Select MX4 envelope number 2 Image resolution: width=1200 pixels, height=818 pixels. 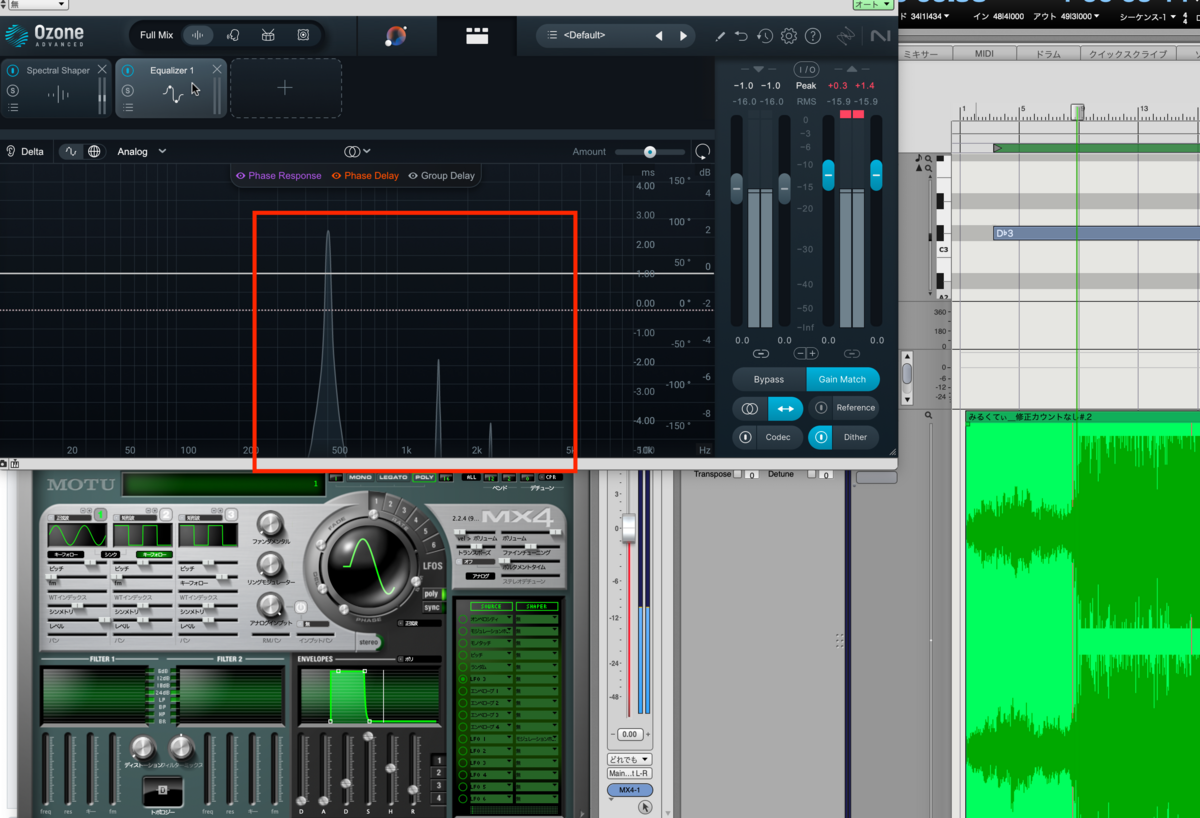click(x=438, y=773)
